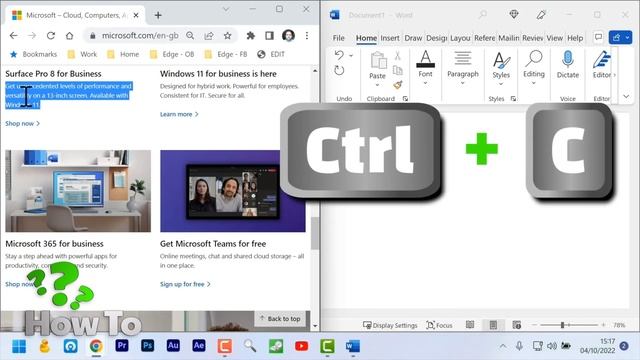Switch to Web Layout view in Word
The width and height of the screenshot is (640, 360).
tap(516, 325)
